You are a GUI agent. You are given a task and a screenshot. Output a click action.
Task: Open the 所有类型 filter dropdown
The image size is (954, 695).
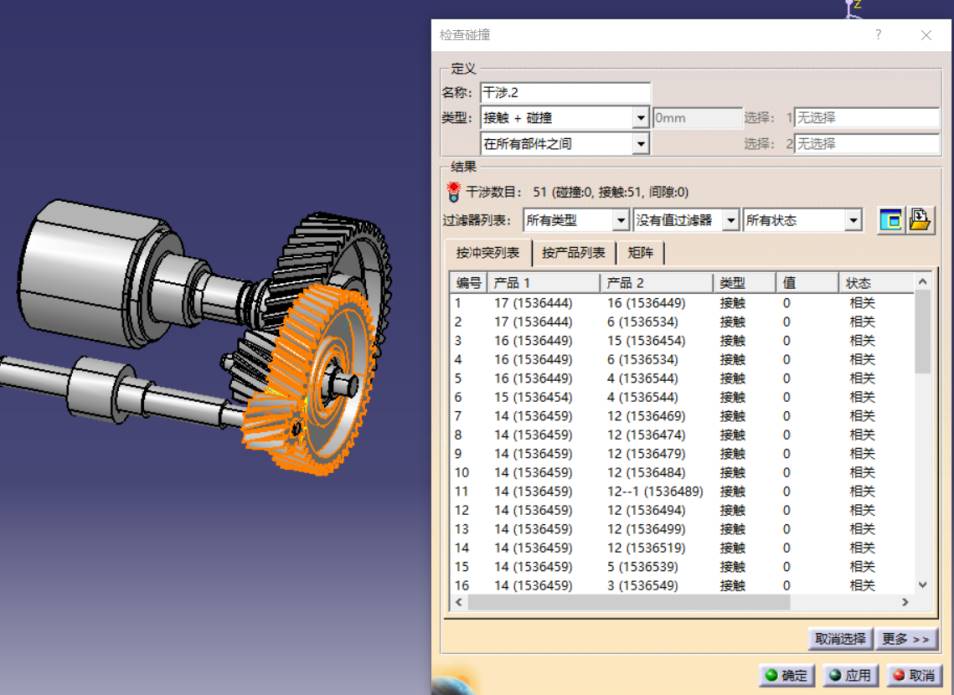[621, 220]
